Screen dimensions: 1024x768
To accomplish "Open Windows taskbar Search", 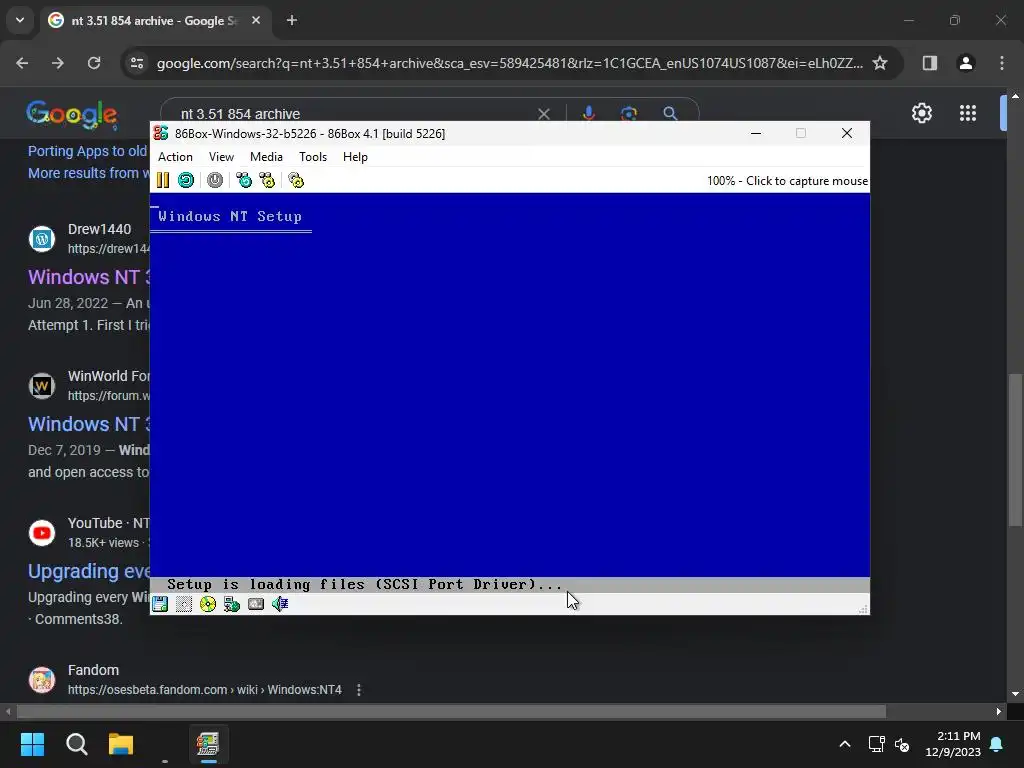I will click(76, 744).
